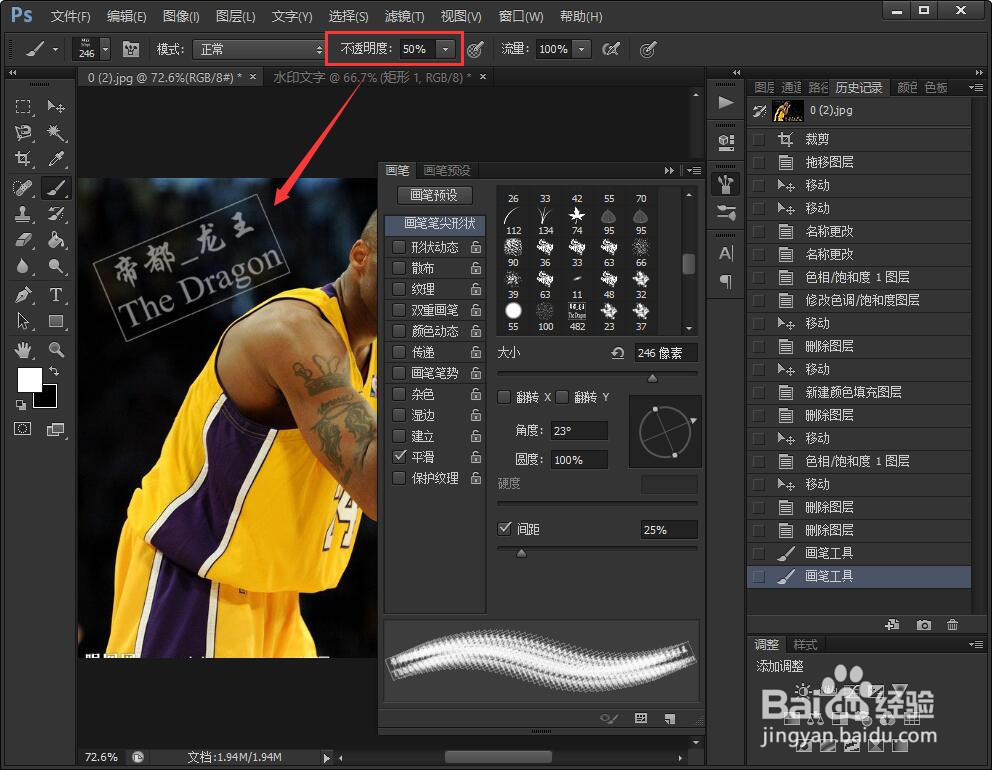
Task: Open the opacity 50% slider dropdown
Action: (445, 49)
